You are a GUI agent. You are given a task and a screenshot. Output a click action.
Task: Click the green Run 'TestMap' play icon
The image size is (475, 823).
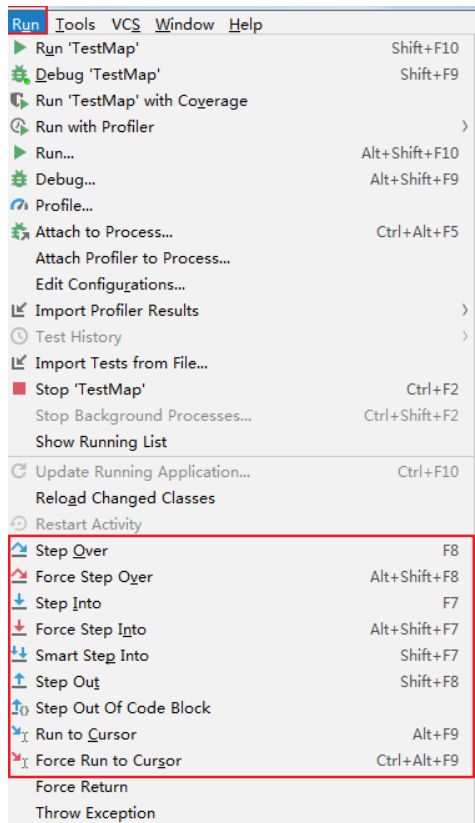coord(19,48)
